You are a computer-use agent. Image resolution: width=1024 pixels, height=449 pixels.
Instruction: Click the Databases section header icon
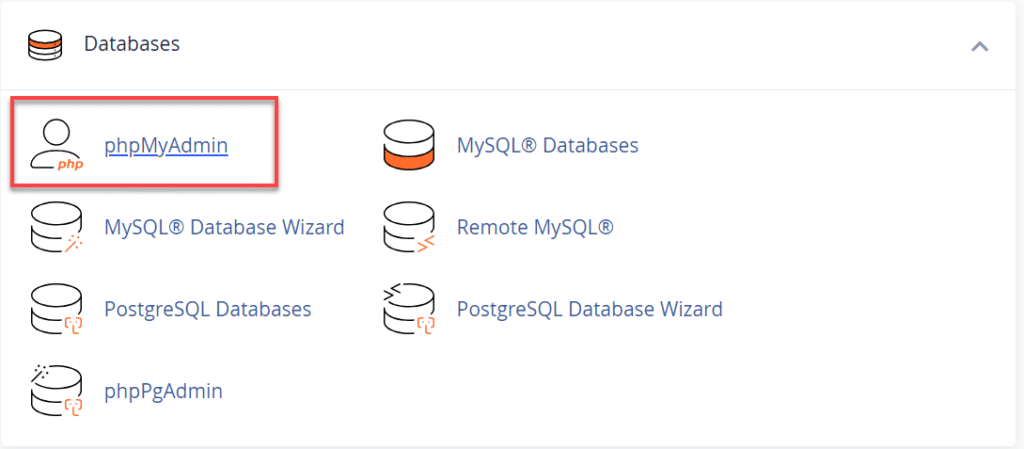(45, 45)
